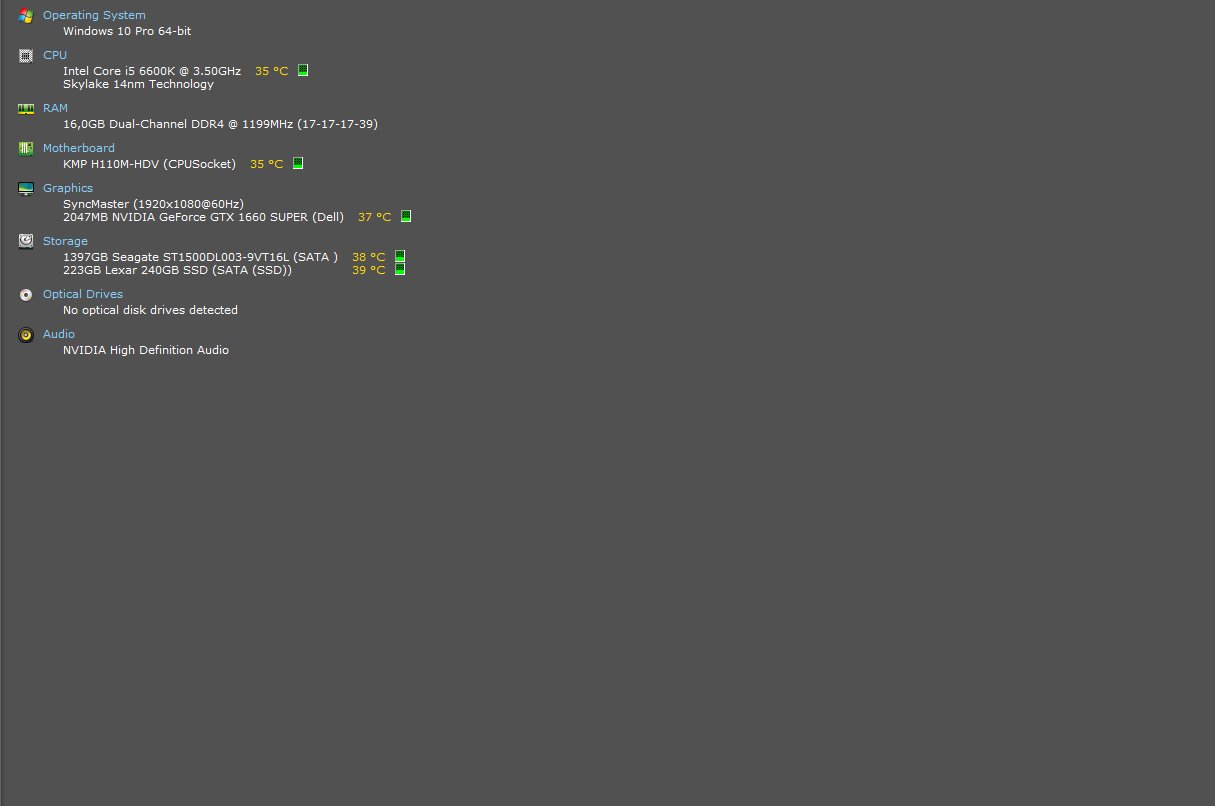
Task: Click the motherboard temperature value 35 °C
Action: point(266,164)
